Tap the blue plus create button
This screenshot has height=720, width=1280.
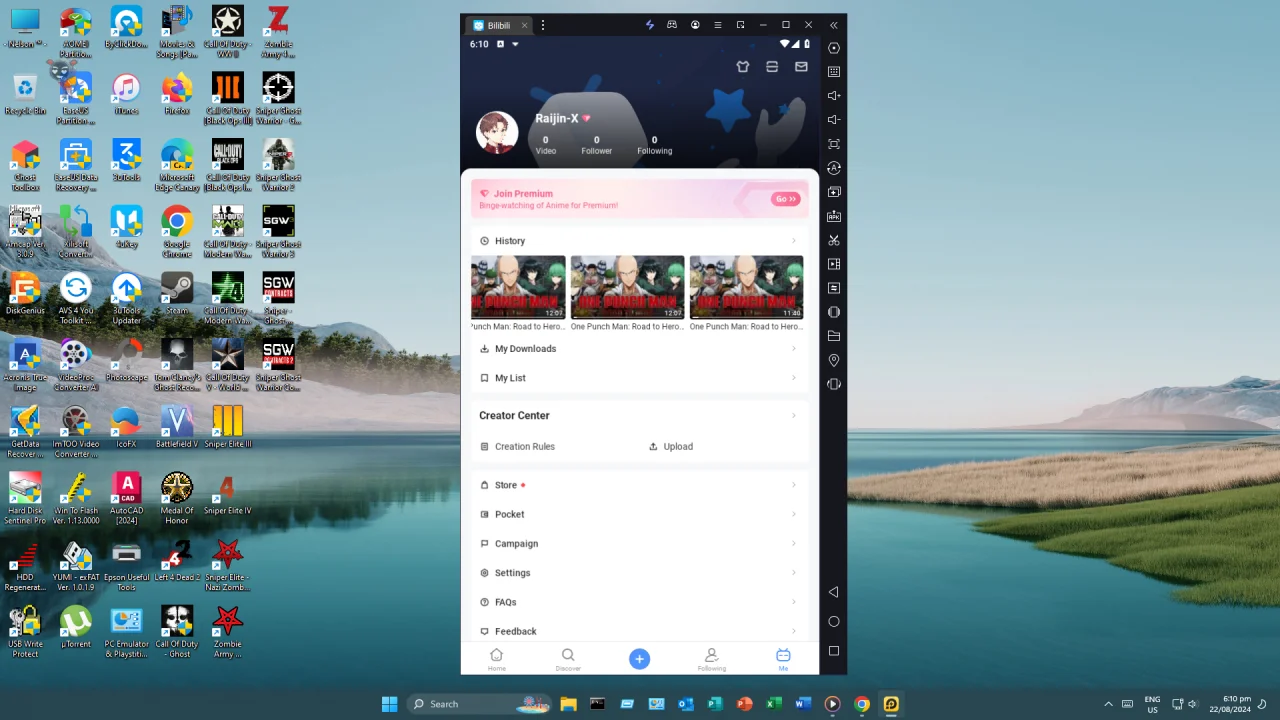[640, 658]
